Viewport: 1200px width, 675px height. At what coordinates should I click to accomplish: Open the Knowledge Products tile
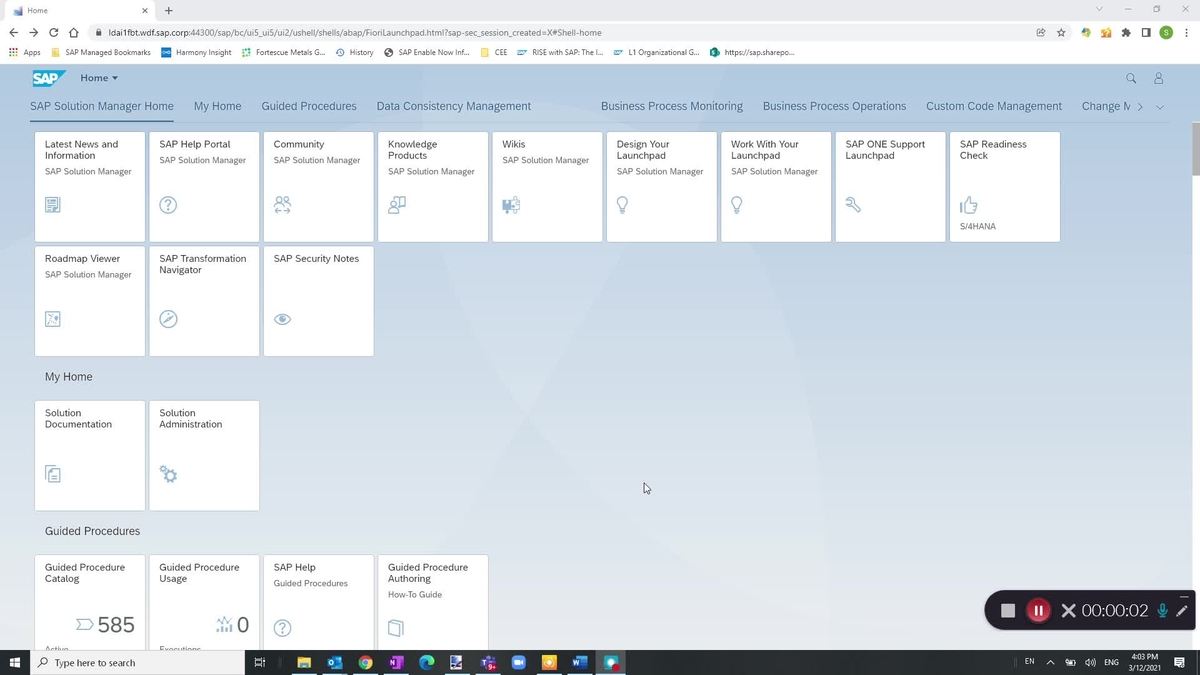coord(433,187)
